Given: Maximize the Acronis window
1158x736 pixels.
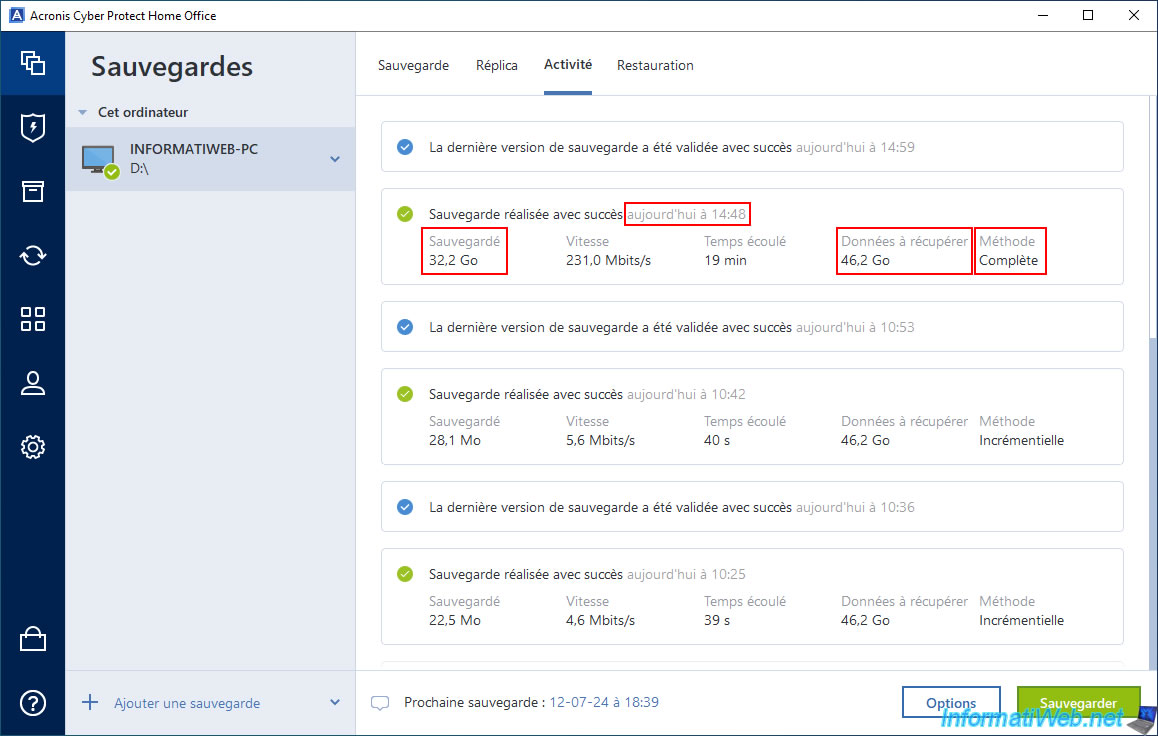Looking at the screenshot, I should coord(1088,16).
